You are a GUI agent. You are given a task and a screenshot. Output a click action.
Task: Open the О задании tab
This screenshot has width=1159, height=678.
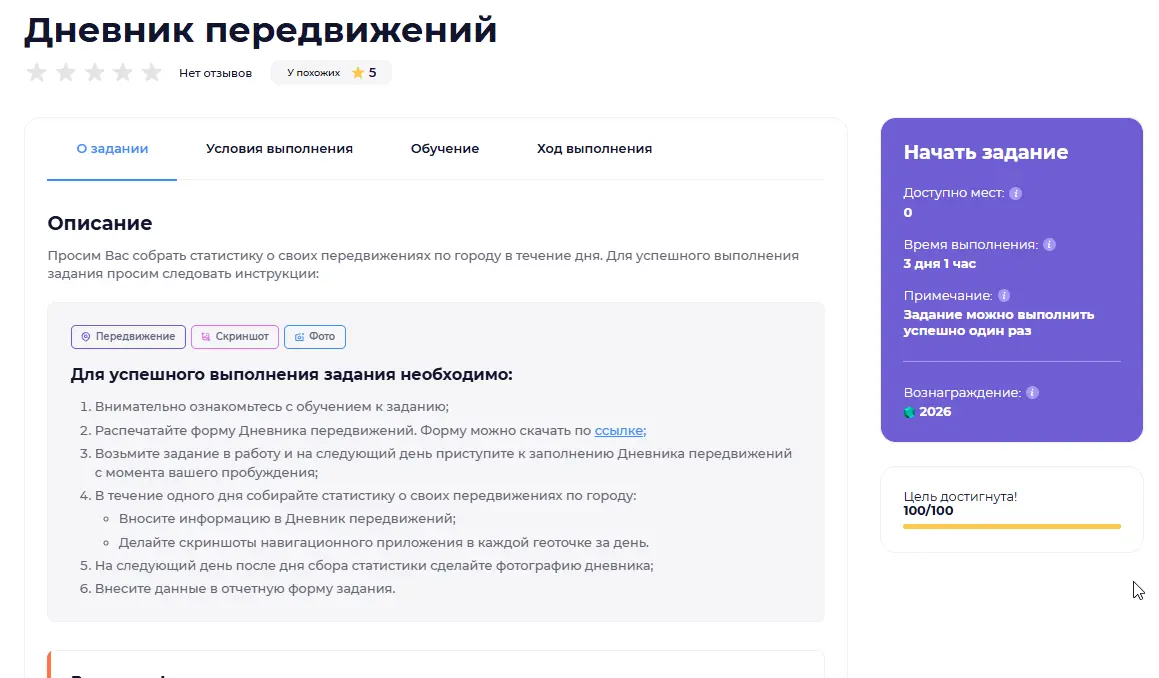point(112,149)
